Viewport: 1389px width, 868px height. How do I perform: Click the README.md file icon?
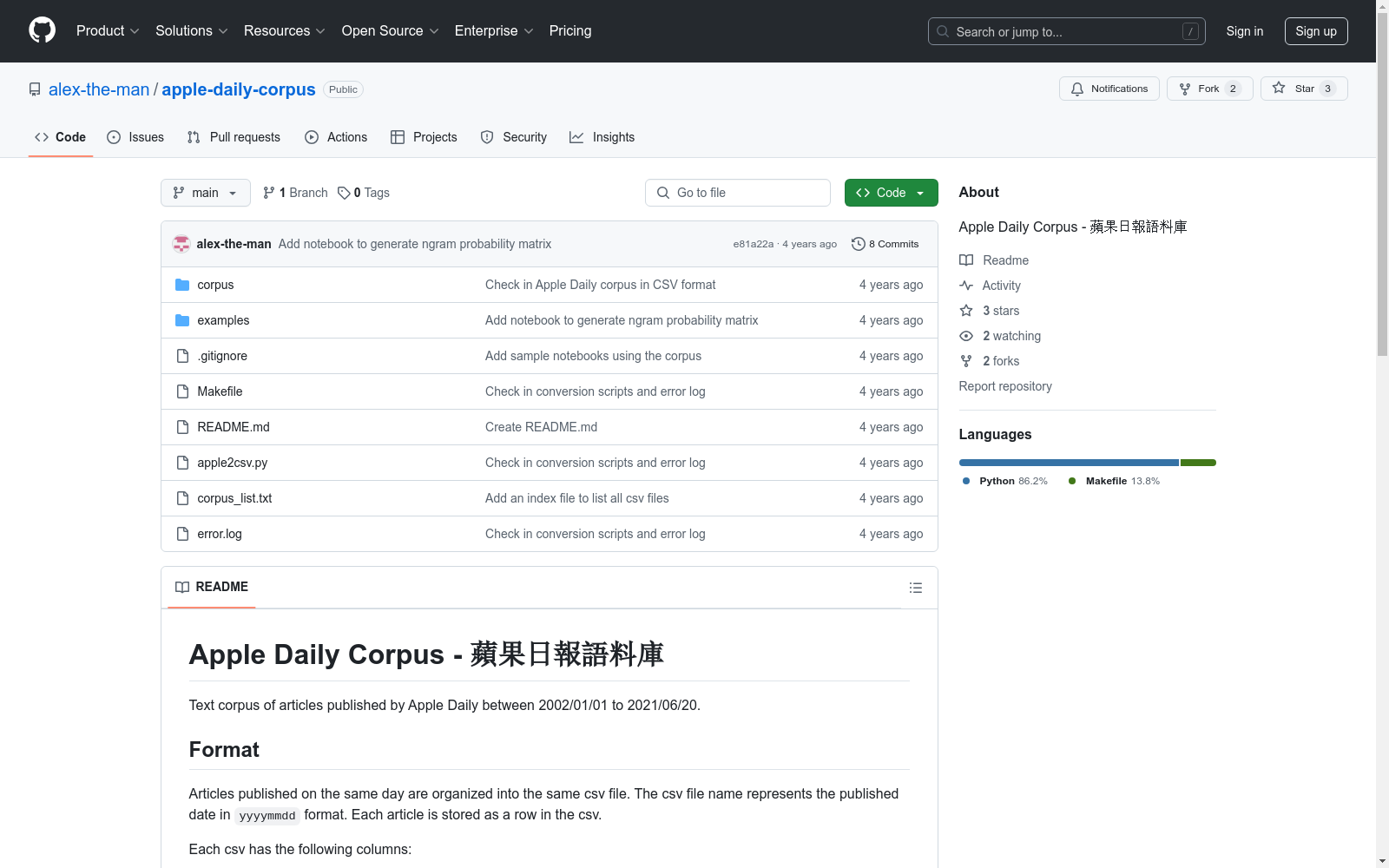click(182, 427)
